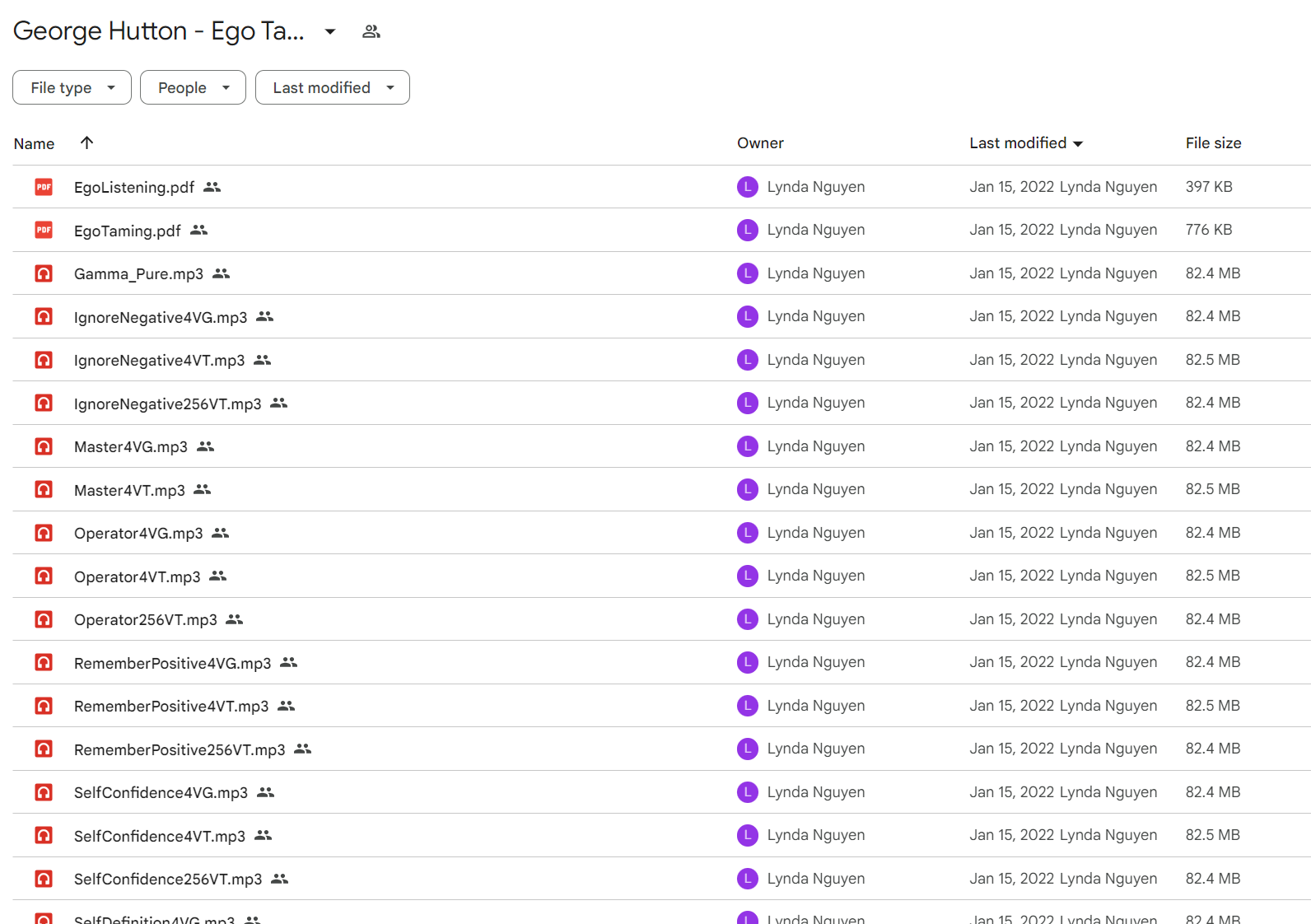Image resolution: width=1311 pixels, height=924 pixels.
Task: Click the audio icon for Operator256VT.mp3
Action: tap(44, 619)
